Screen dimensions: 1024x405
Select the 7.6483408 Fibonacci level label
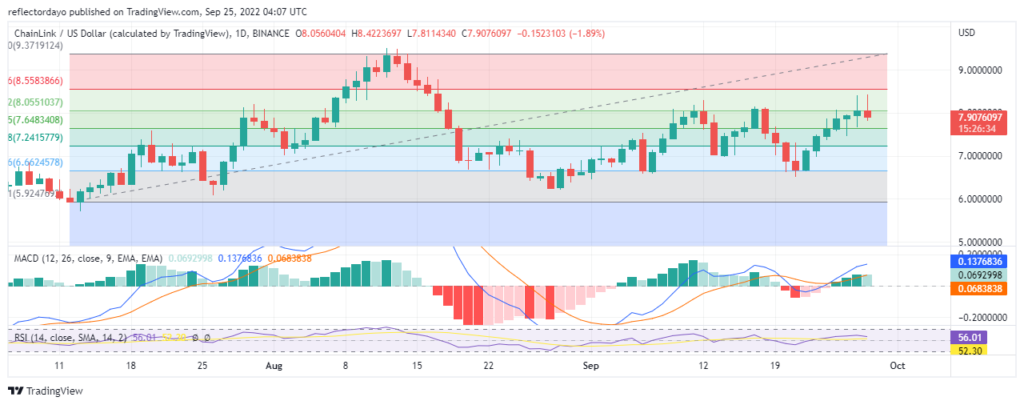[x=37, y=120]
